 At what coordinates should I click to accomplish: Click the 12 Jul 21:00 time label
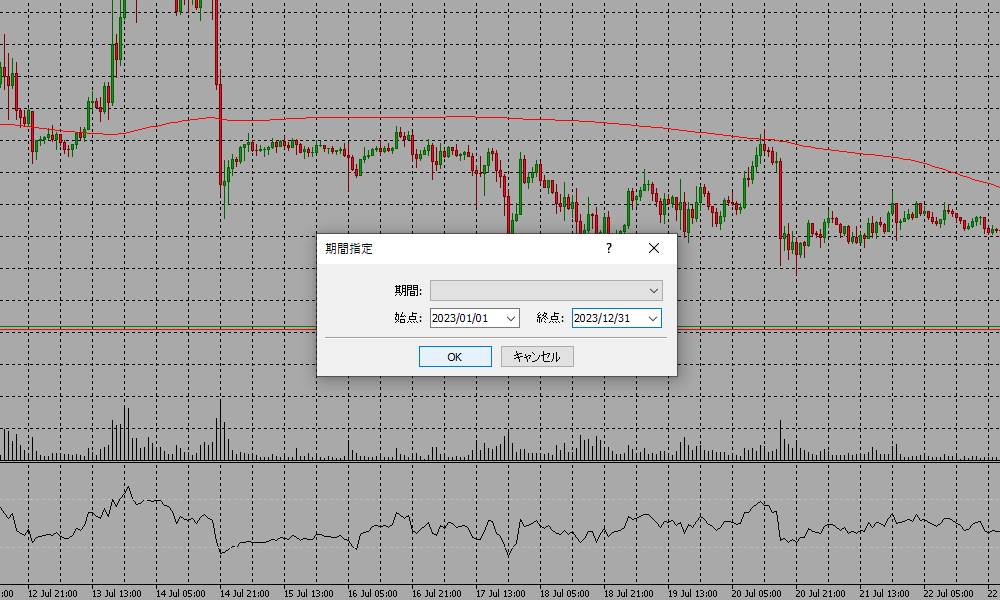tap(52, 593)
